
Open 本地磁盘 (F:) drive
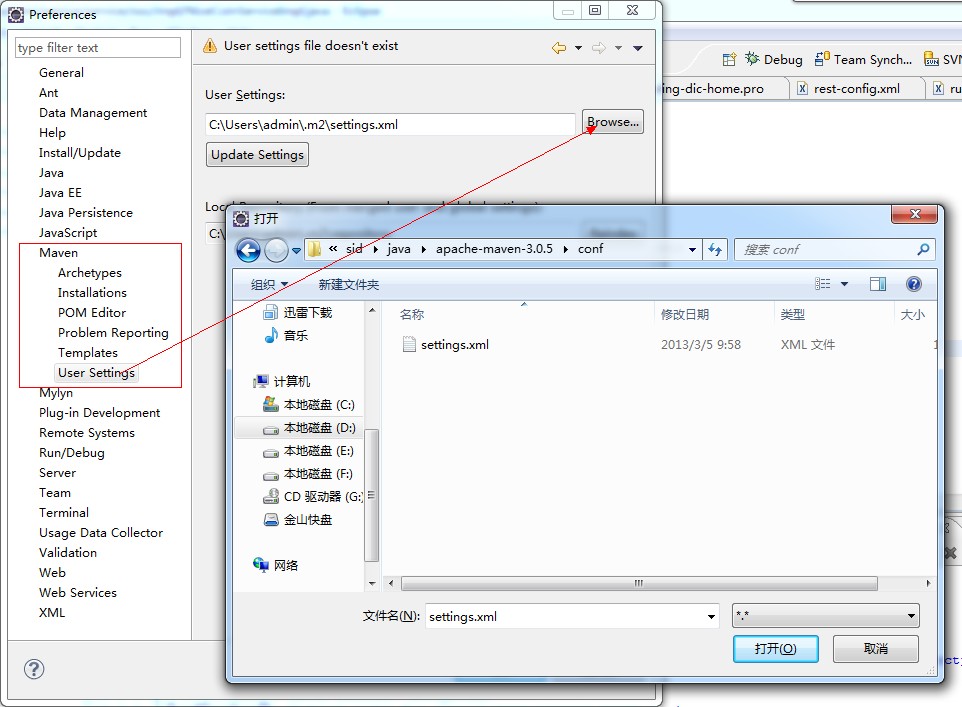click(308, 474)
